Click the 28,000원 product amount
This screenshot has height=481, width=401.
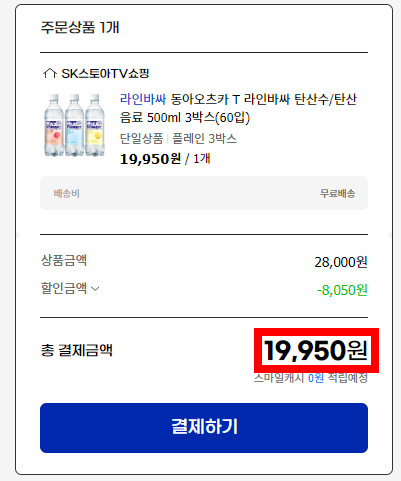(x=341, y=262)
